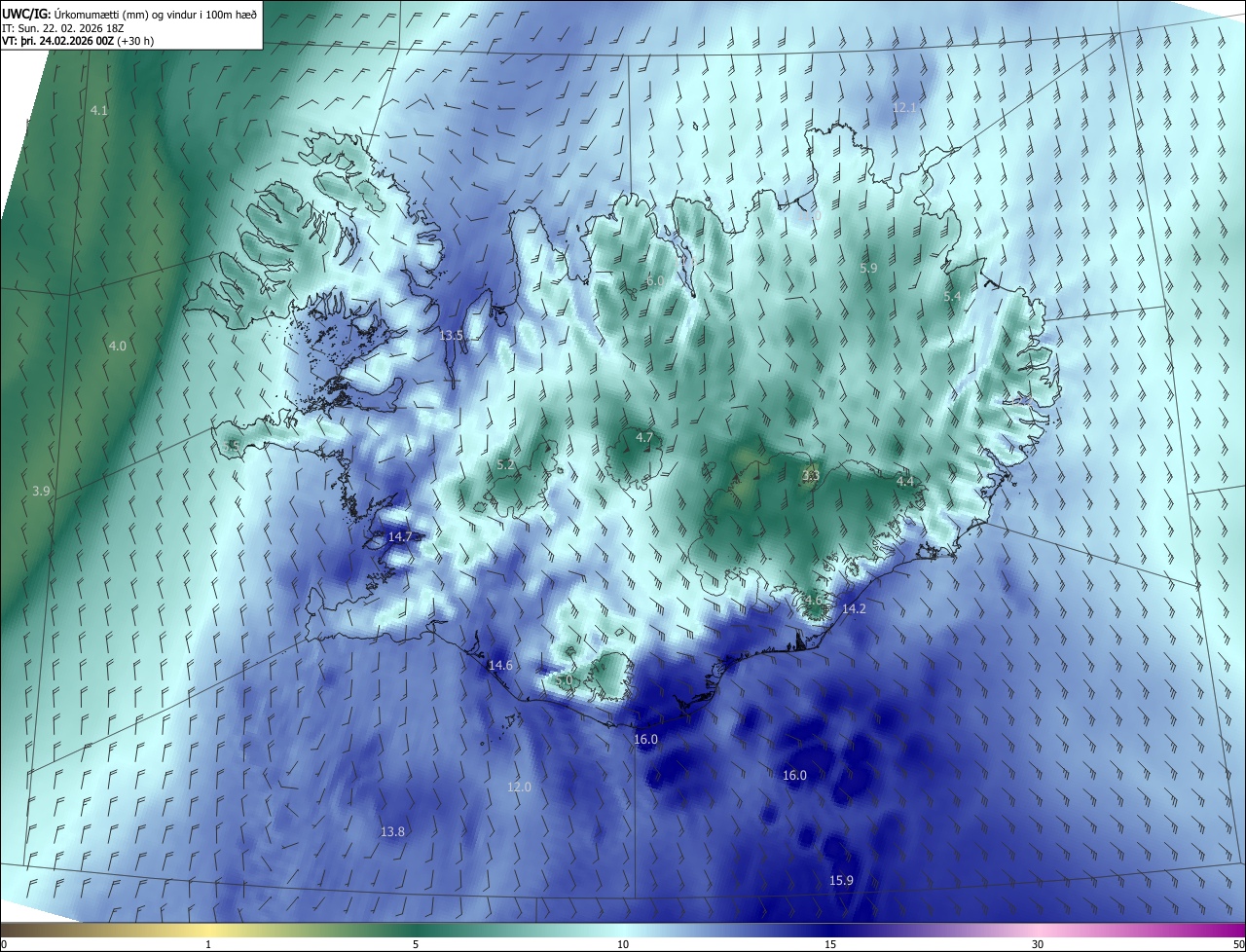Click the legend tick label 15
Viewport: 1246px width, 952px height.
830,945
